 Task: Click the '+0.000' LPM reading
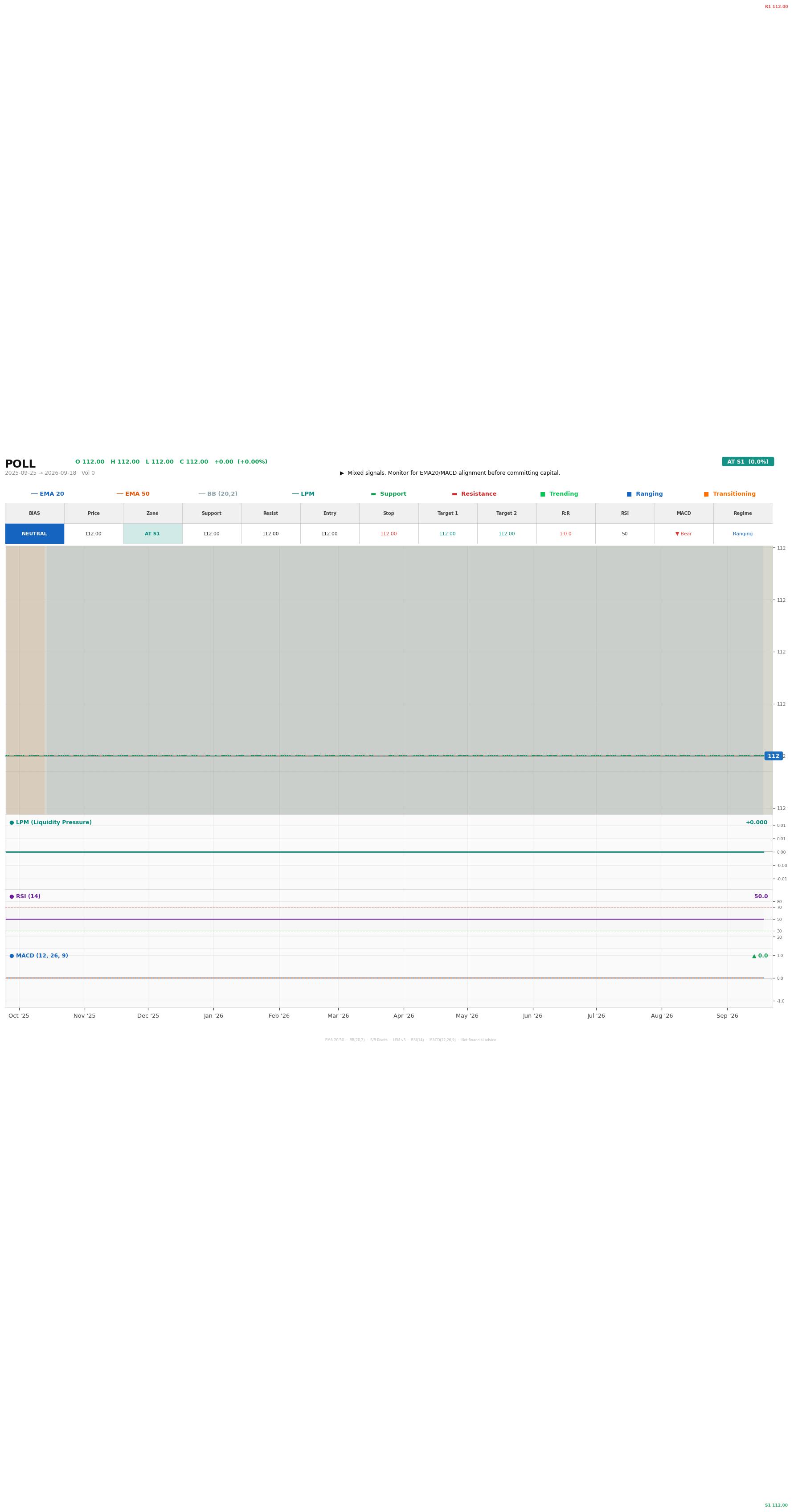click(757, 823)
